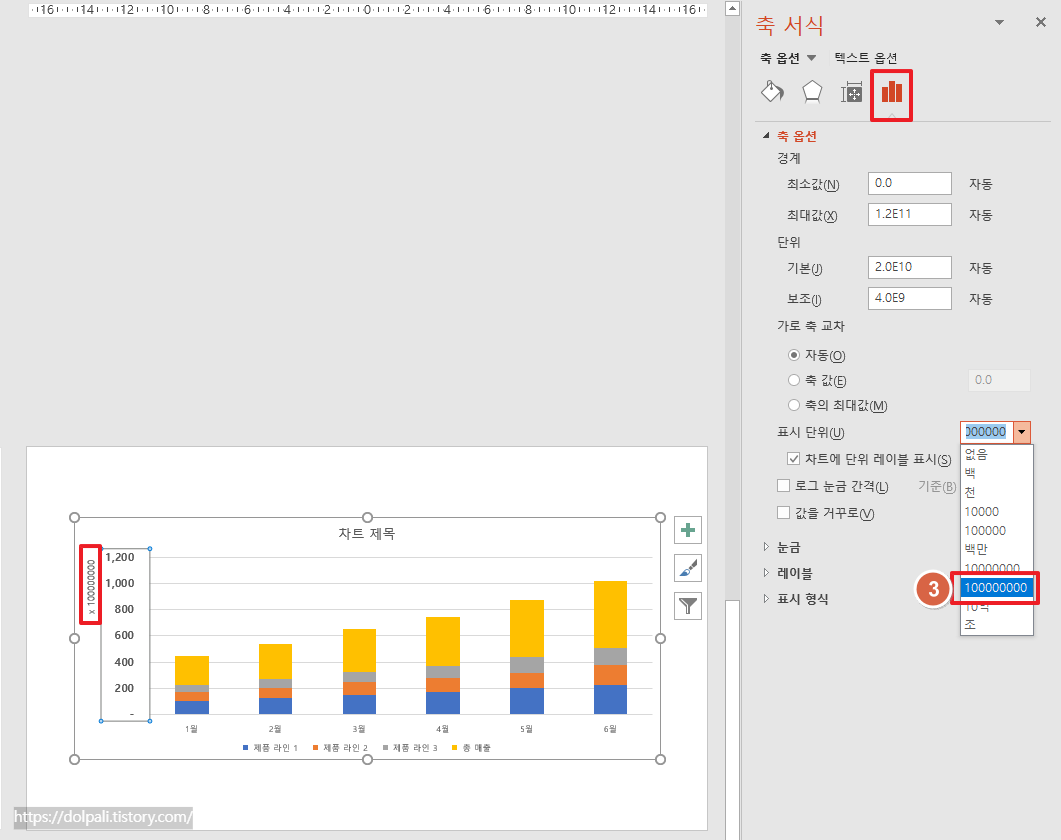Uncheck 차트에 단위 레이블 표시 checkbox

coord(793,459)
